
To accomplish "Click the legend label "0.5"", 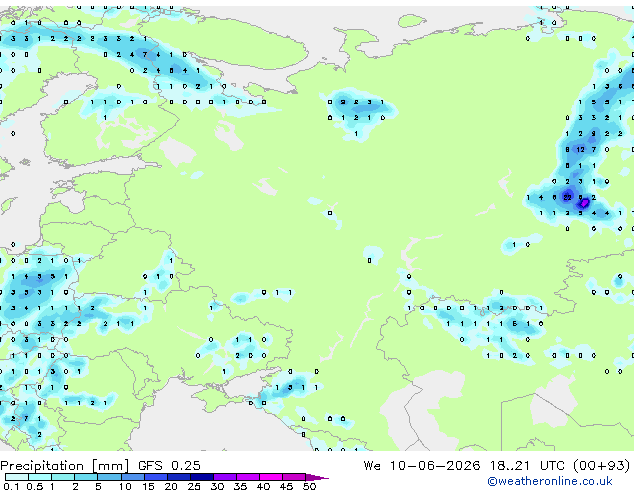I will click(34, 486).
